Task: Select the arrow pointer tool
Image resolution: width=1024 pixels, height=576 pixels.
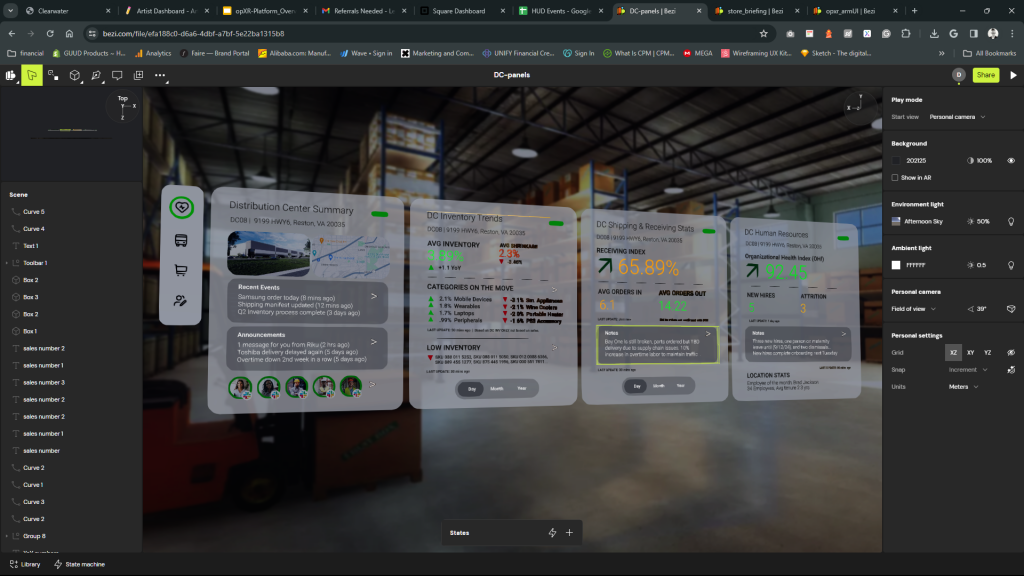Action: [x=32, y=75]
